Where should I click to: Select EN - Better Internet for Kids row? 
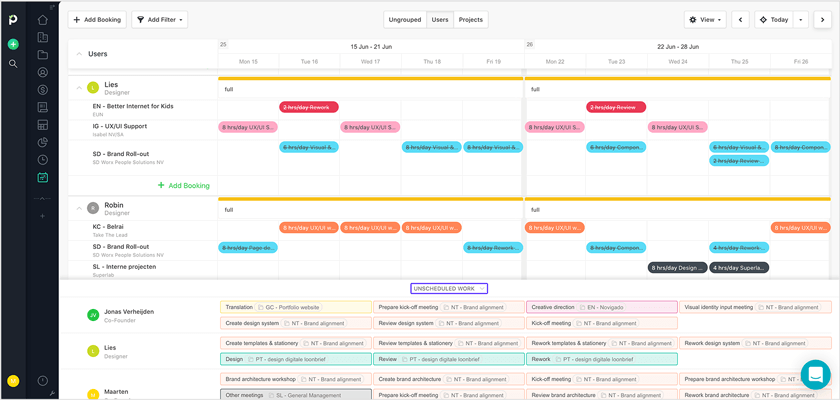pos(143,110)
